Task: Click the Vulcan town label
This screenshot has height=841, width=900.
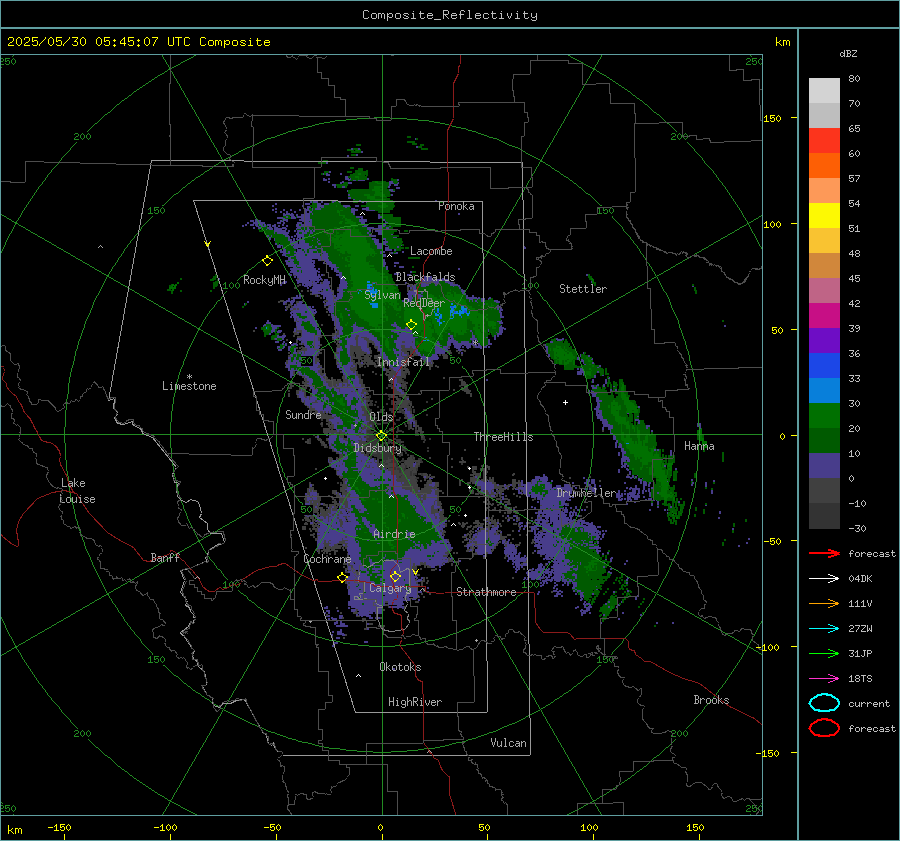Action: click(x=508, y=743)
